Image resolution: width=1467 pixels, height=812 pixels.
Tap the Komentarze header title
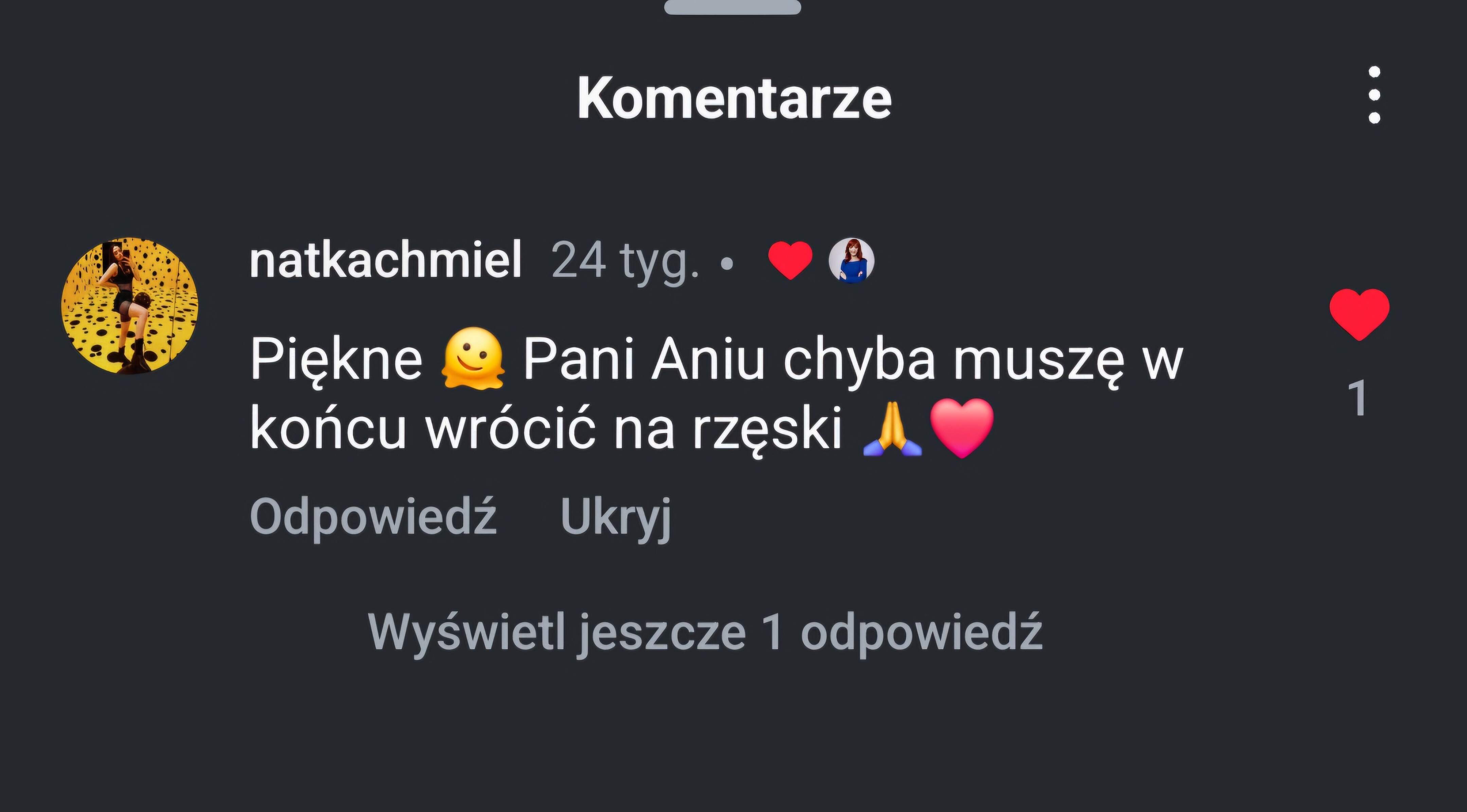tap(735, 98)
